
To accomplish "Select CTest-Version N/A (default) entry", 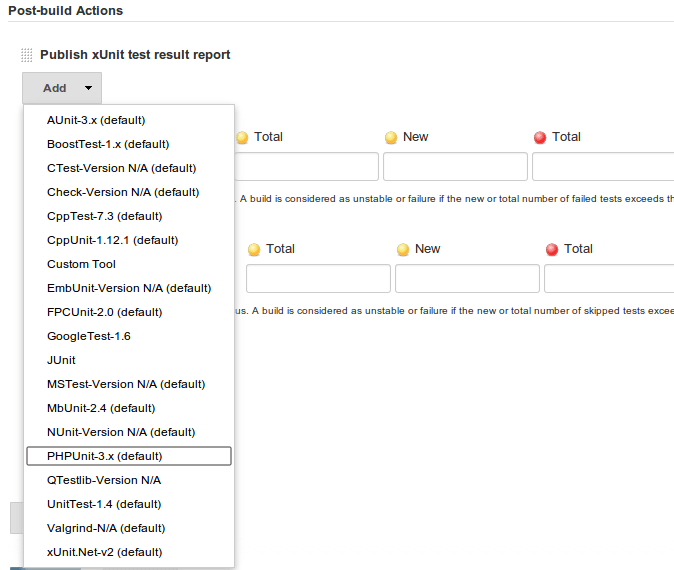I will 129,168.
